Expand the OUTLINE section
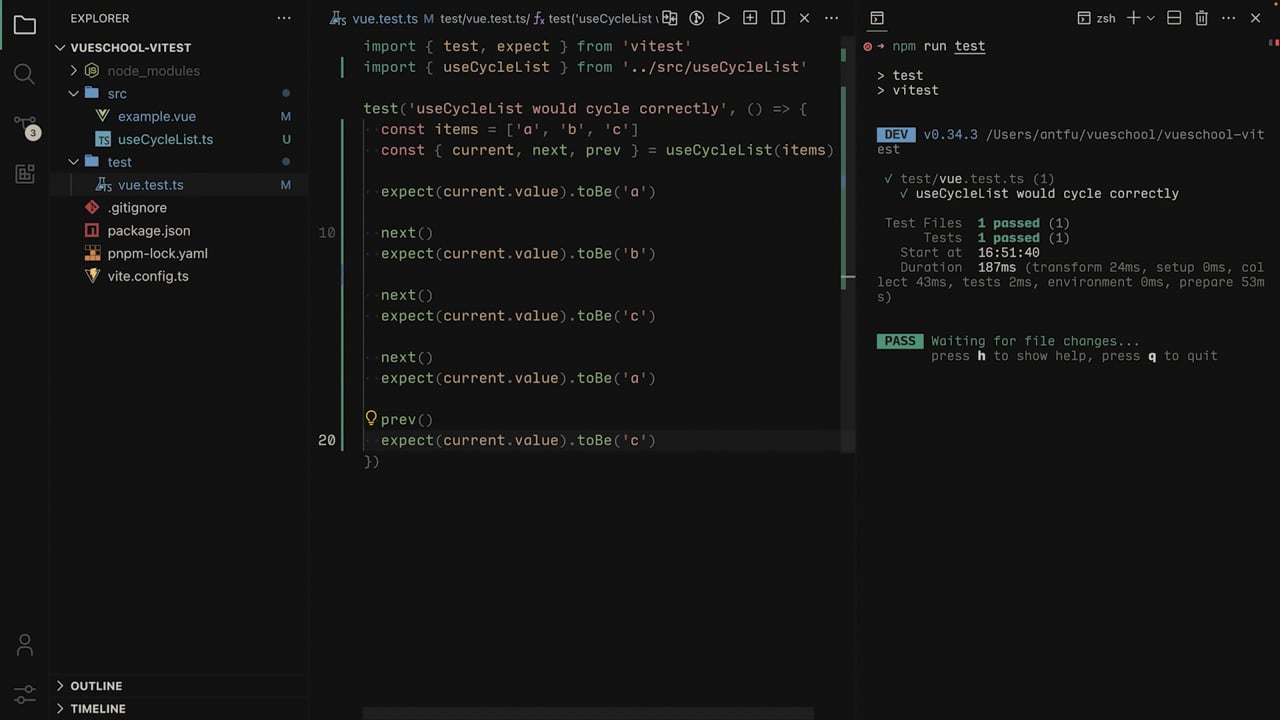 point(60,685)
